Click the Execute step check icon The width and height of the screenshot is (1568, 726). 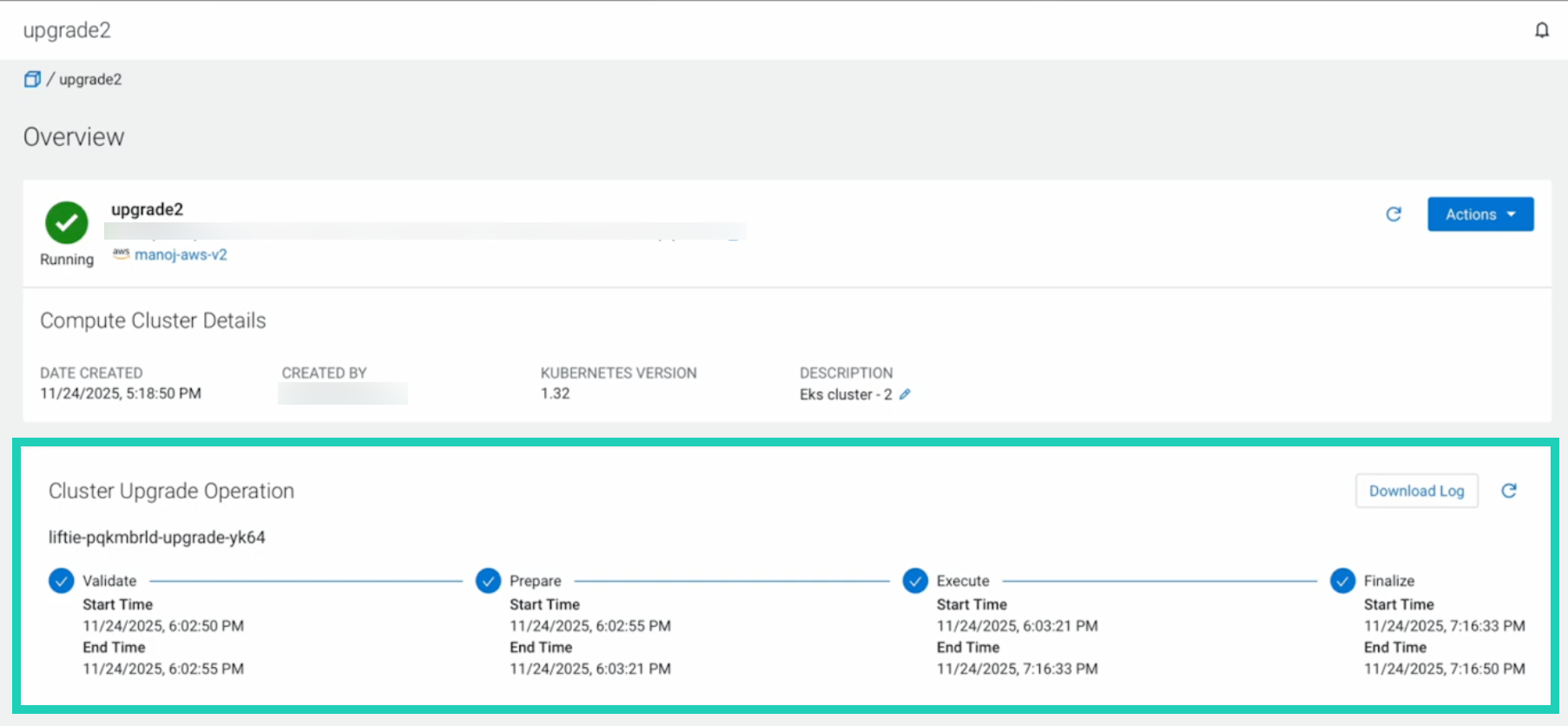pyautogui.click(x=915, y=581)
